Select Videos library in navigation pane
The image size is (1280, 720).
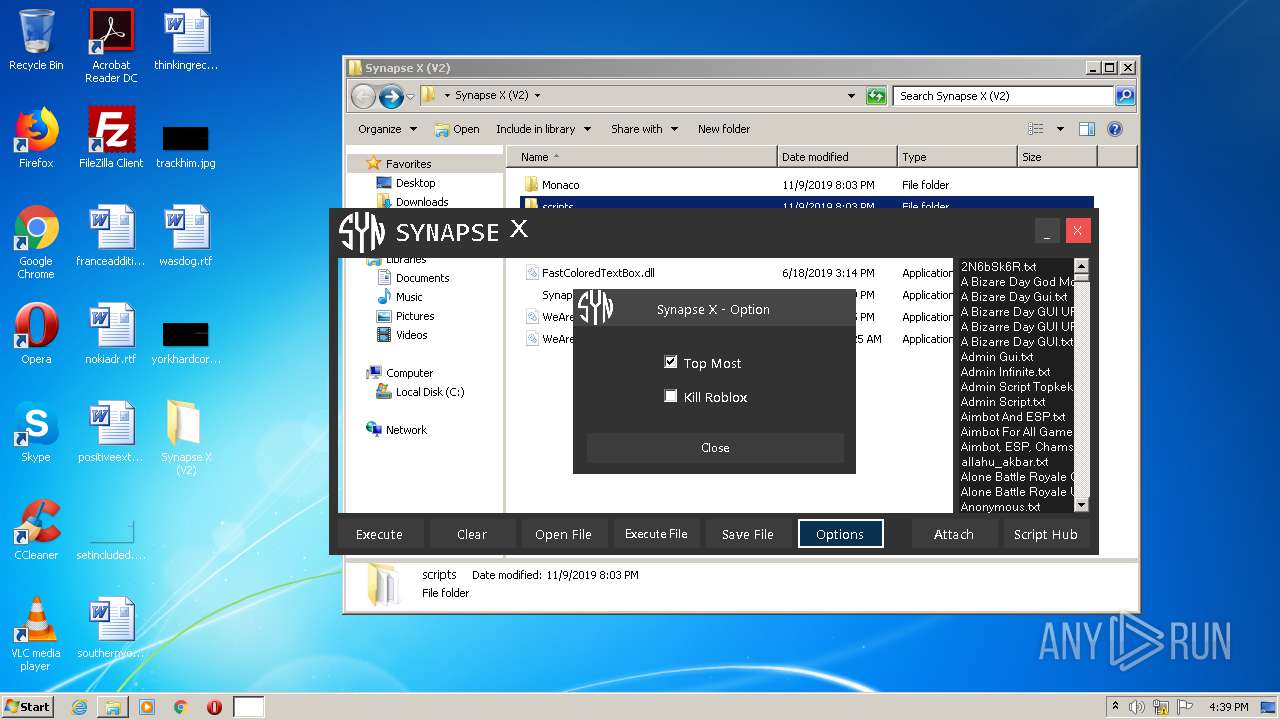(411, 335)
